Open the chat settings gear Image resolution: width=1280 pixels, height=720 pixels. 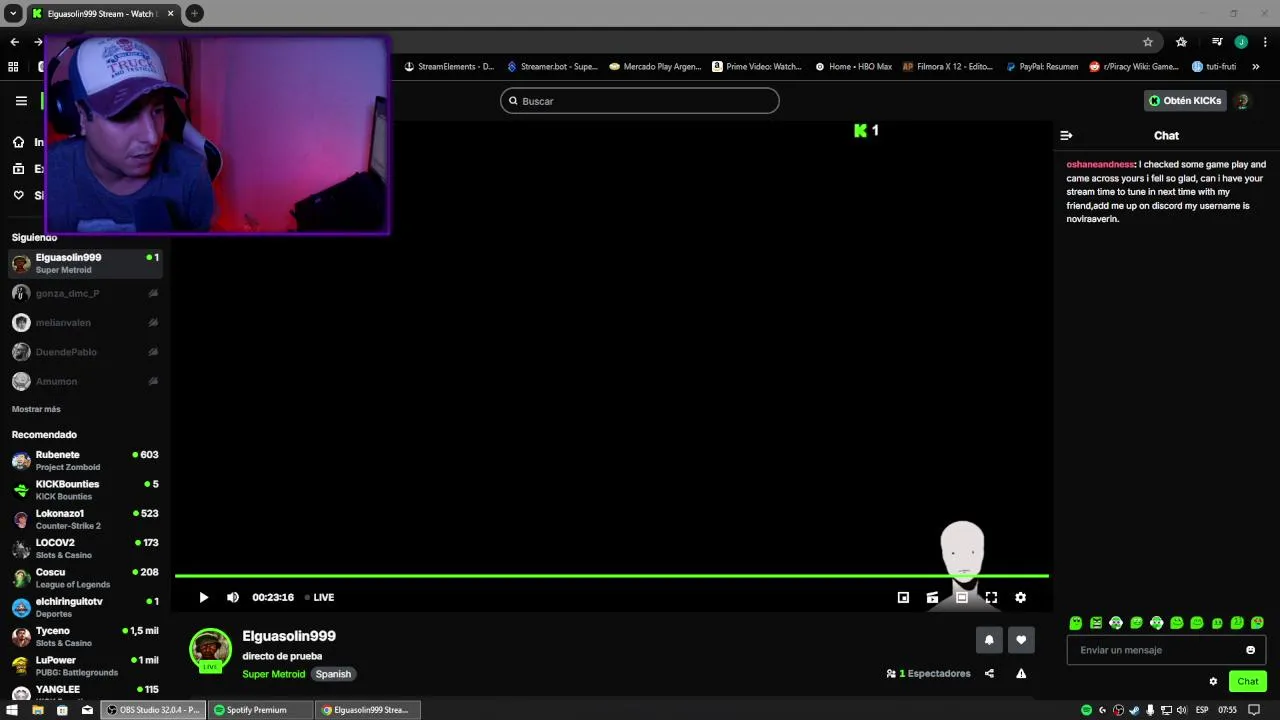pos(1213,681)
